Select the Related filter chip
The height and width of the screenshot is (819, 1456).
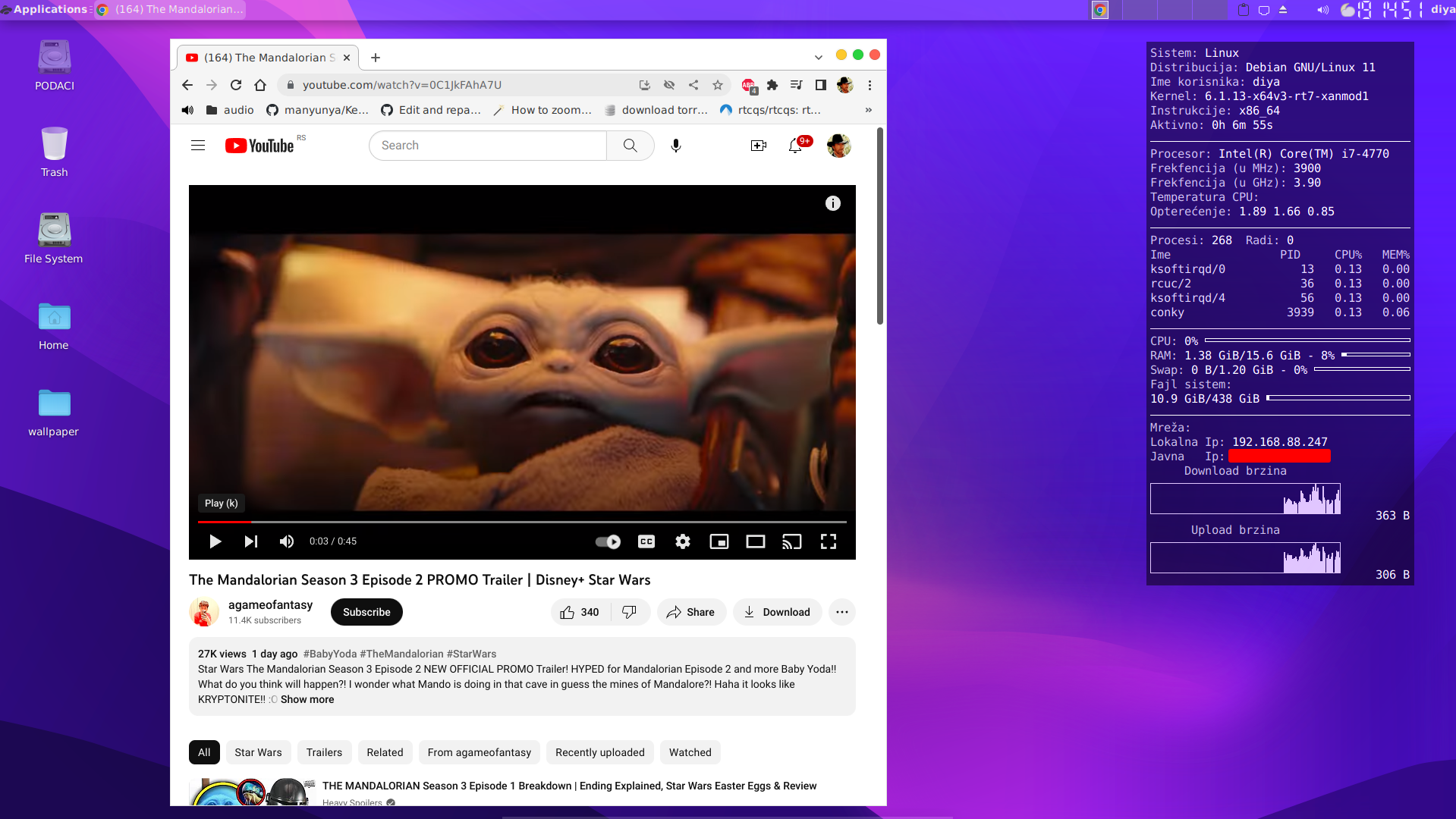(385, 752)
